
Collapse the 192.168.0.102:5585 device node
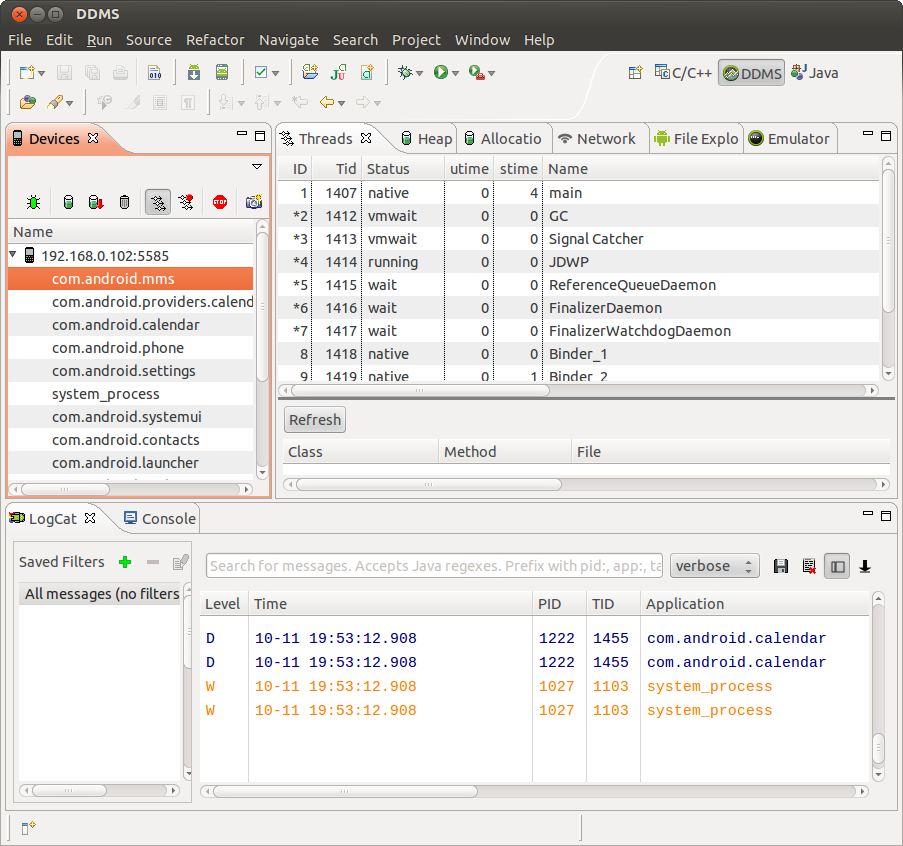click(x=13, y=254)
